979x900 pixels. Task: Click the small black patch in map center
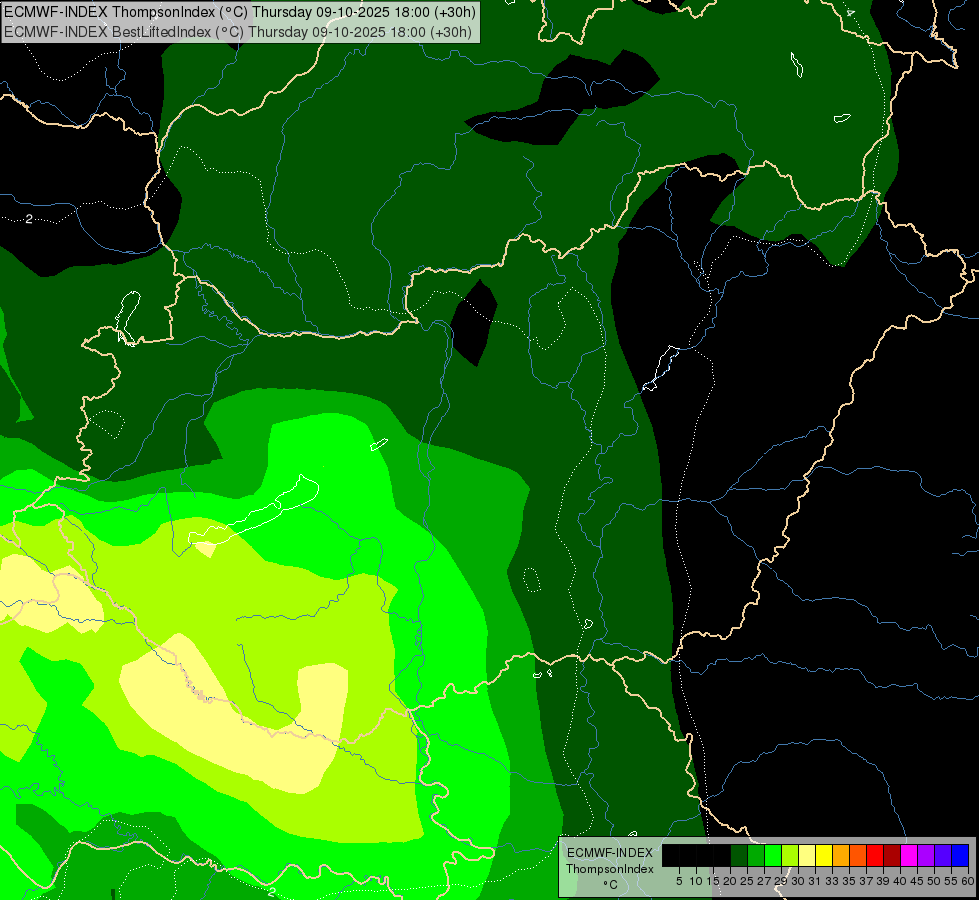coord(473,322)
